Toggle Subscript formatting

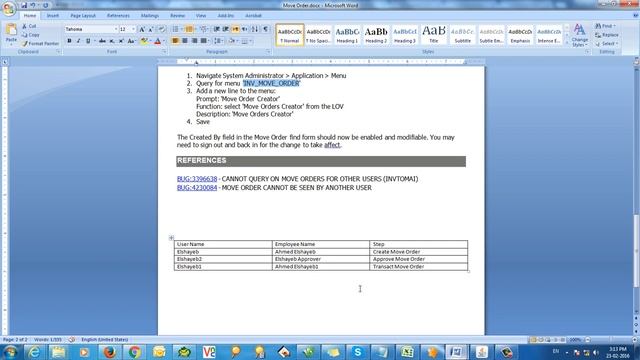[x=112, y=41]
